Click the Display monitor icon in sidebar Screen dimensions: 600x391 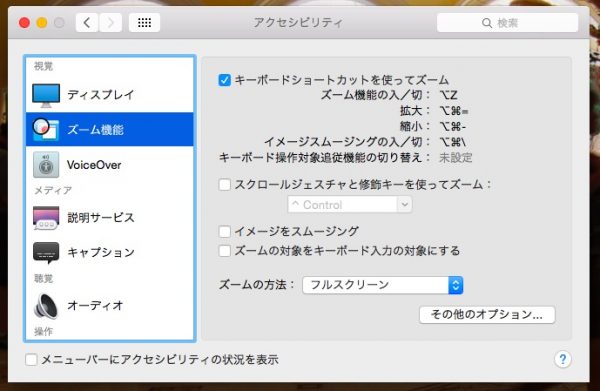(x=46, y=95)
